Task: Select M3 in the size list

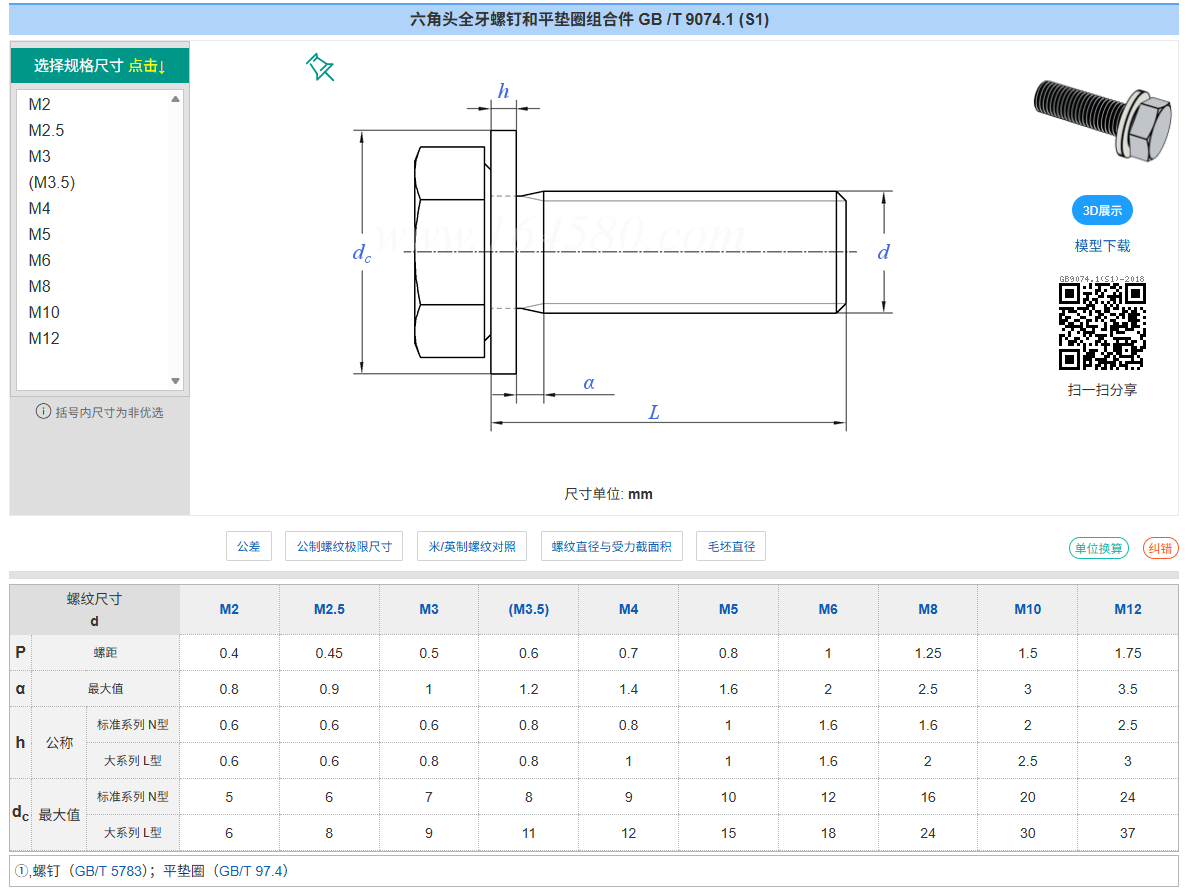Action: coord(39,156)
